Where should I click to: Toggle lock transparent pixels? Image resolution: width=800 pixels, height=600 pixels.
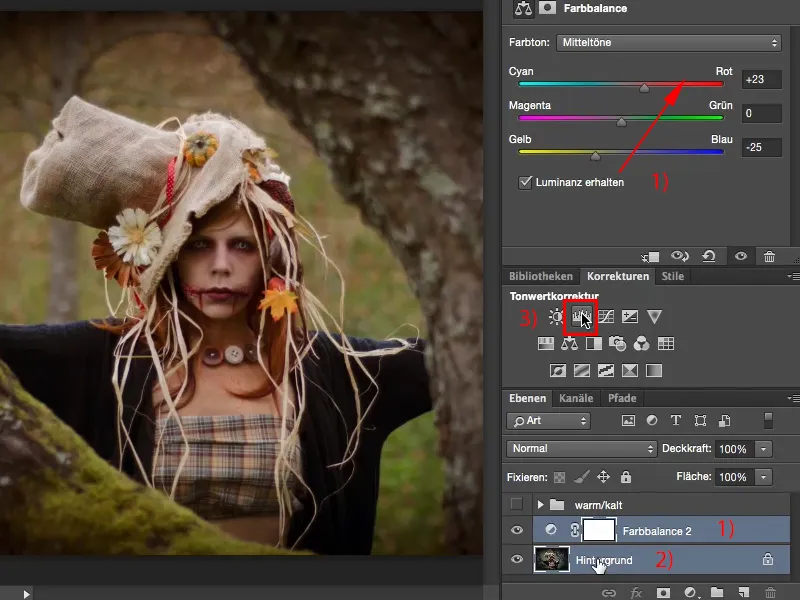click(x=560, y=478)
